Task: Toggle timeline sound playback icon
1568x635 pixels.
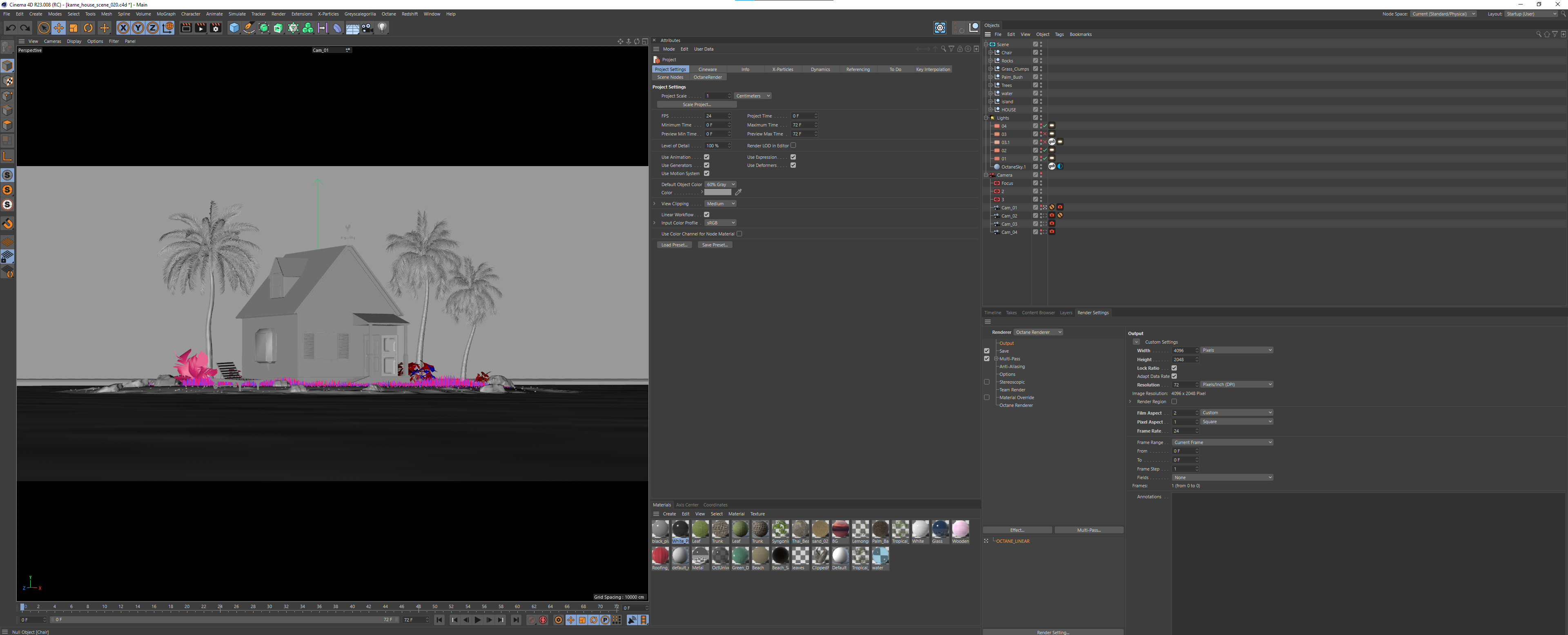Action: (x=632, y=620)
